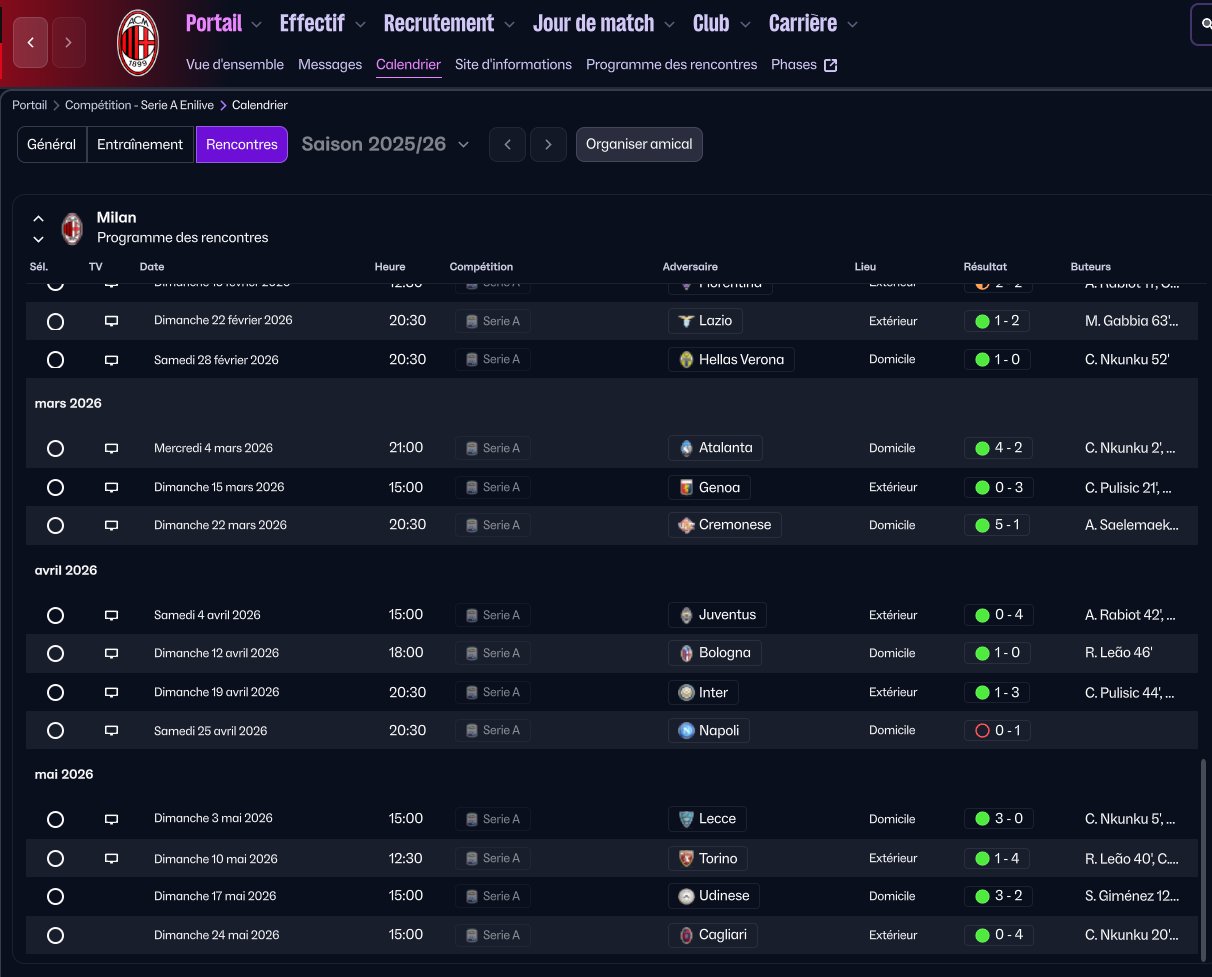
Task: Click the Napoli club badge icon
Action: pyautogui.click(x=686, y=731)
